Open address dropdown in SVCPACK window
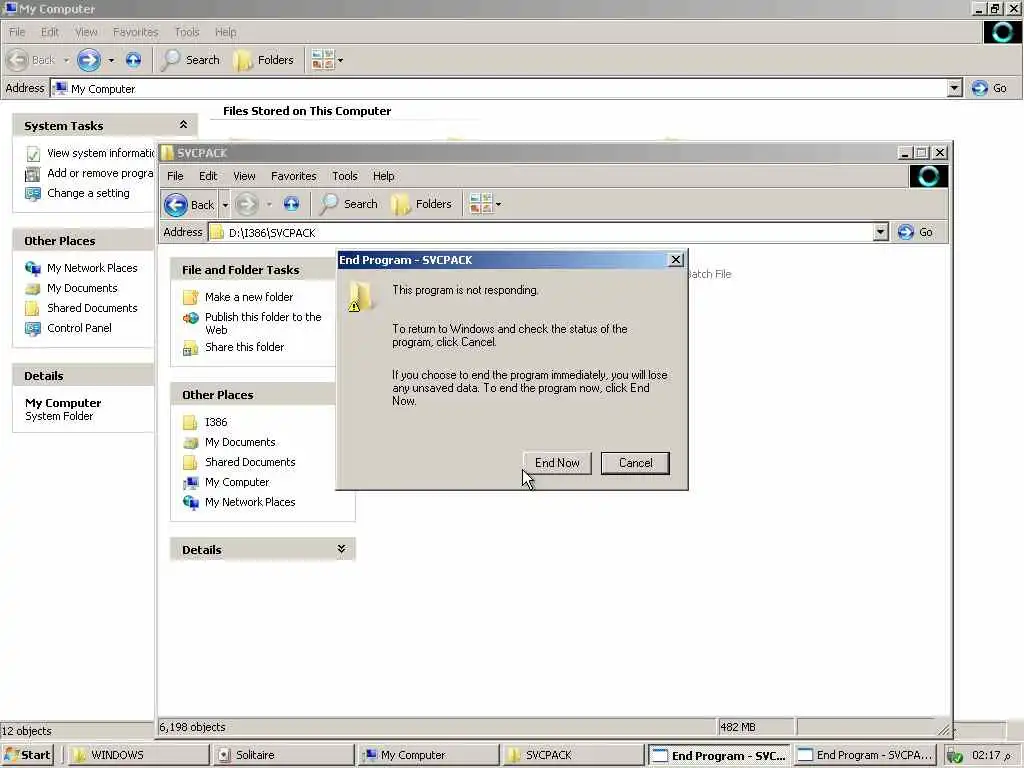1024x768 pixels. pos(880,232)
